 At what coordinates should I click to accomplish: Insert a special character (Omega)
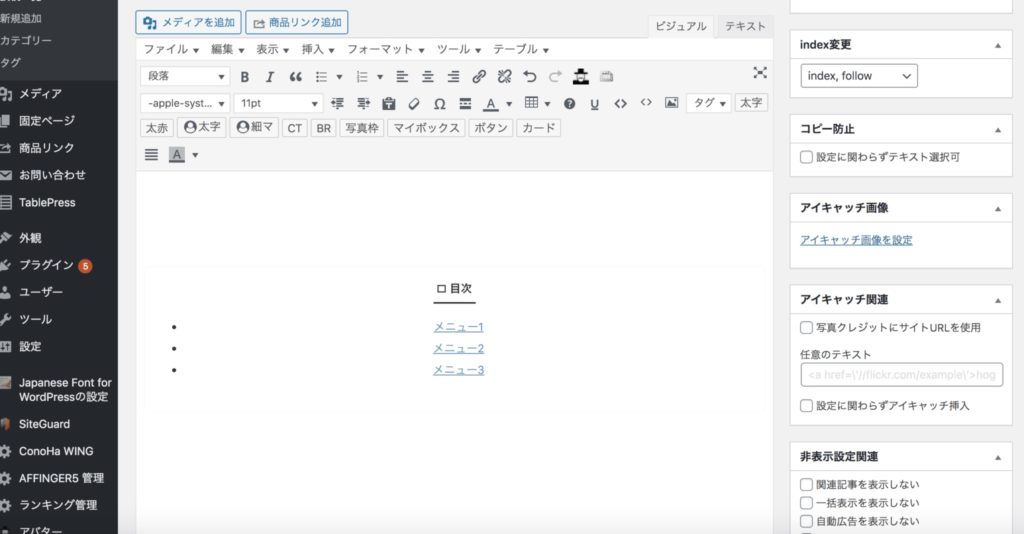[440, 103]
